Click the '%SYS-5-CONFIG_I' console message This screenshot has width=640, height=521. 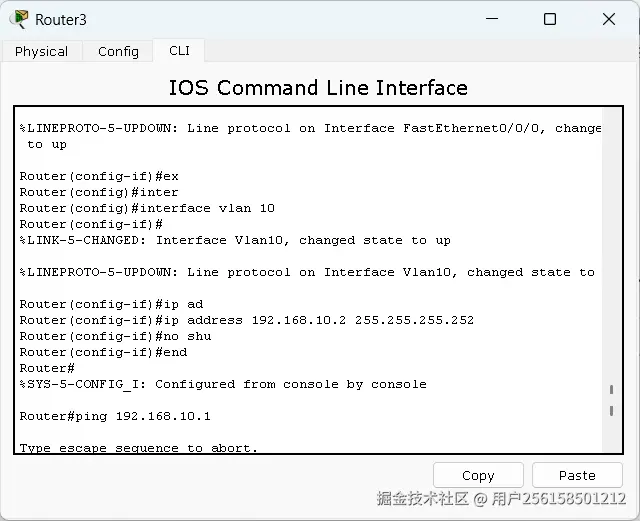point(222,384)
